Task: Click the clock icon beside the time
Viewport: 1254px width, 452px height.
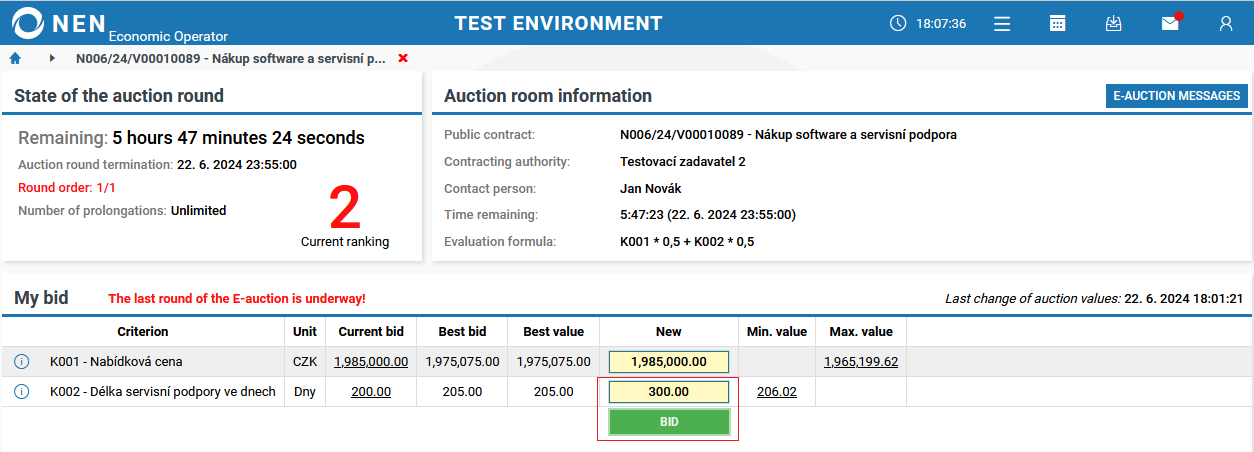Action: (897, 23)
